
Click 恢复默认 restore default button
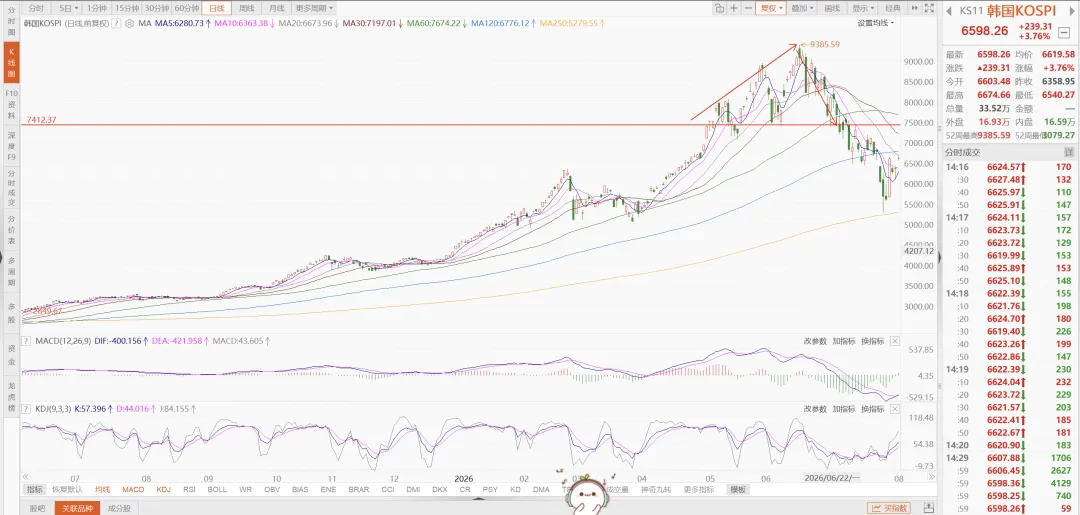pos(67,490)
